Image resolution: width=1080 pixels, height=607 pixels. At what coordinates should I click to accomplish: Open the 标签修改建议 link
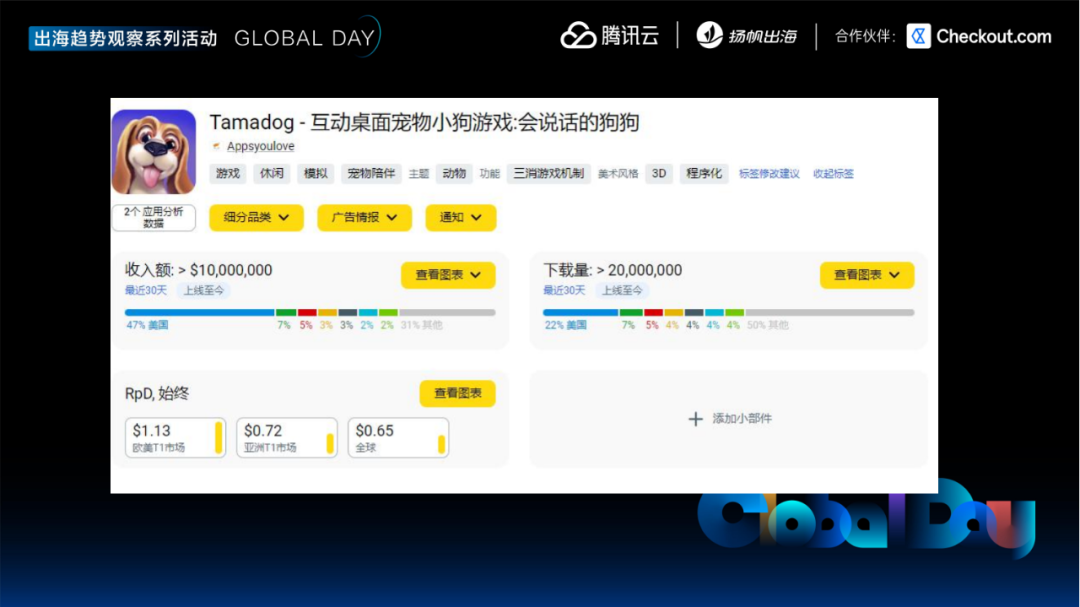click(769, 174)
